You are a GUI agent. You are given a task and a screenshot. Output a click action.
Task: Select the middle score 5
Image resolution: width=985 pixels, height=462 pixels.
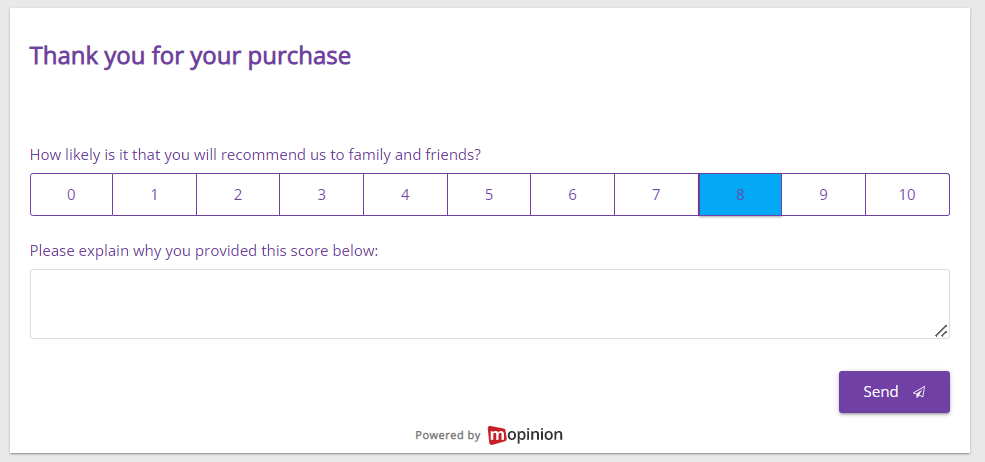[x=489, y=195]
